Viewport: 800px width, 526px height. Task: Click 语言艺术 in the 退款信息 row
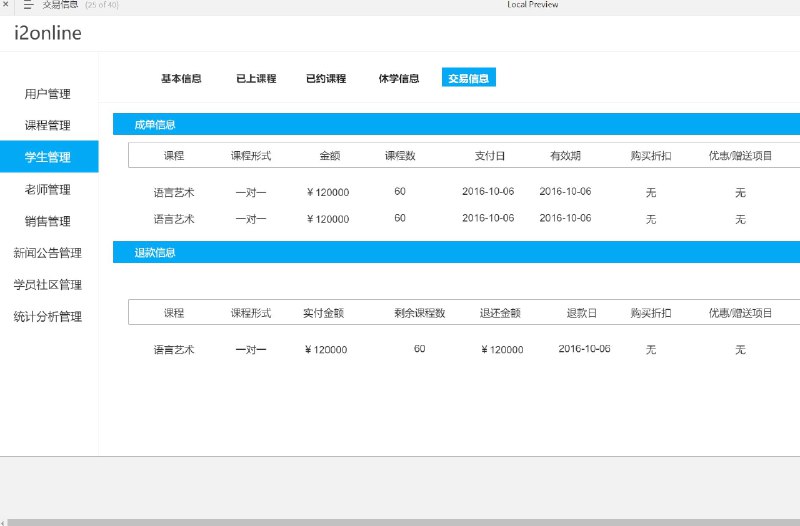pyautogui.click(x=174, y=349)
